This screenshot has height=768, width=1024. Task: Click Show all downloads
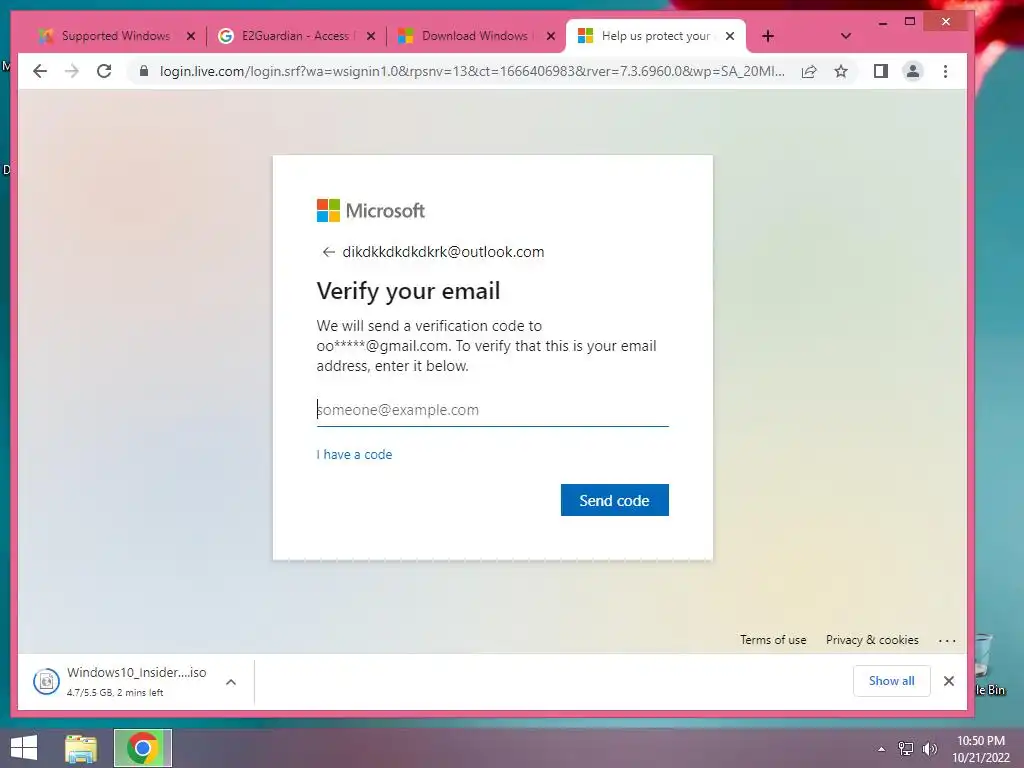coord(891,681)
